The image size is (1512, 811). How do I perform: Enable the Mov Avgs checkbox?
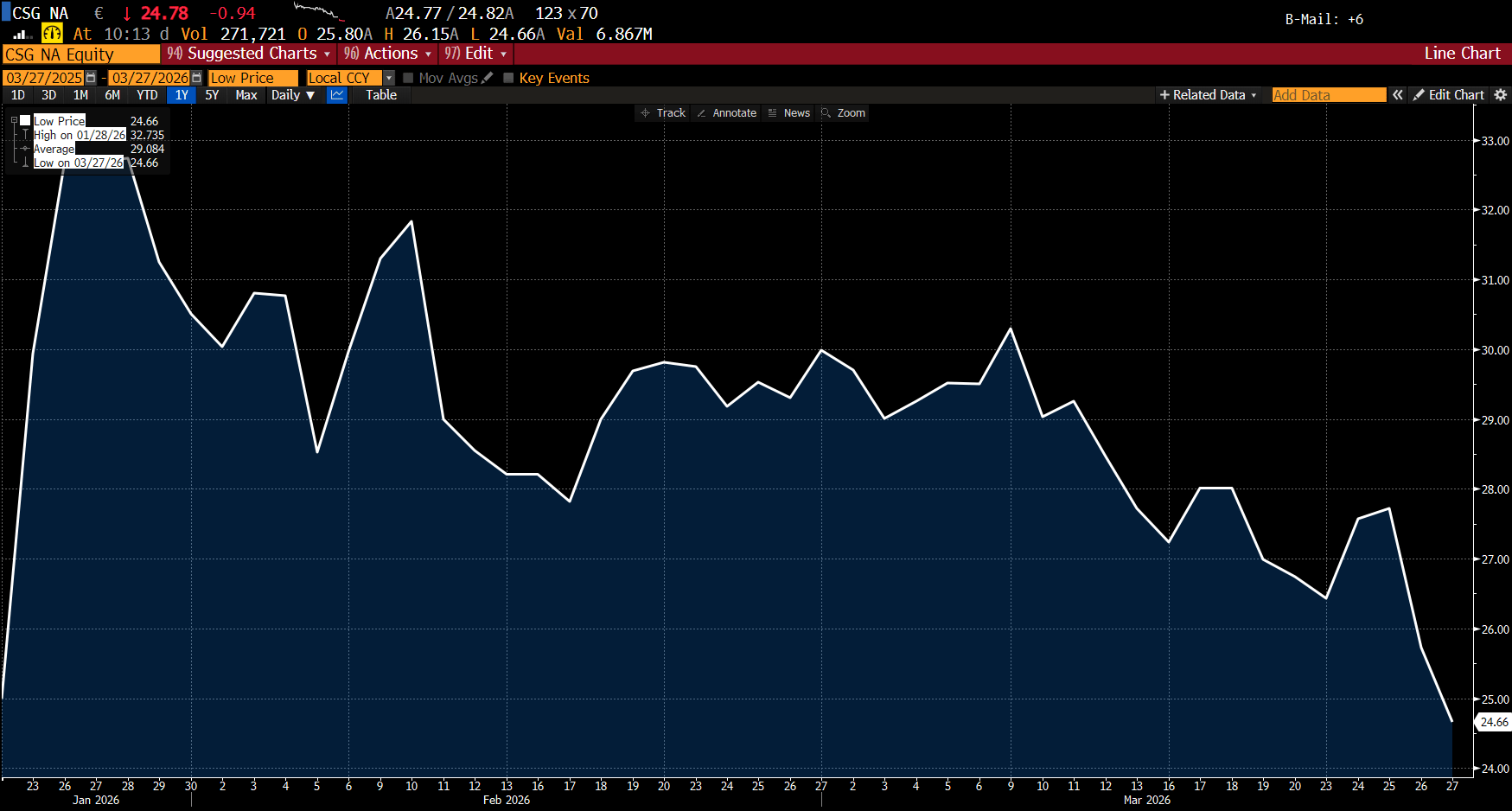409,78
